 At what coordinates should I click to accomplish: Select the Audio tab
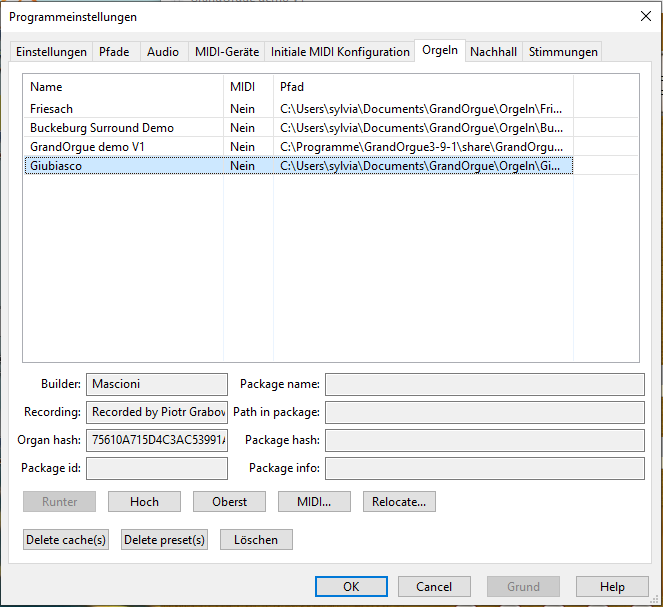tap(163, 52)
